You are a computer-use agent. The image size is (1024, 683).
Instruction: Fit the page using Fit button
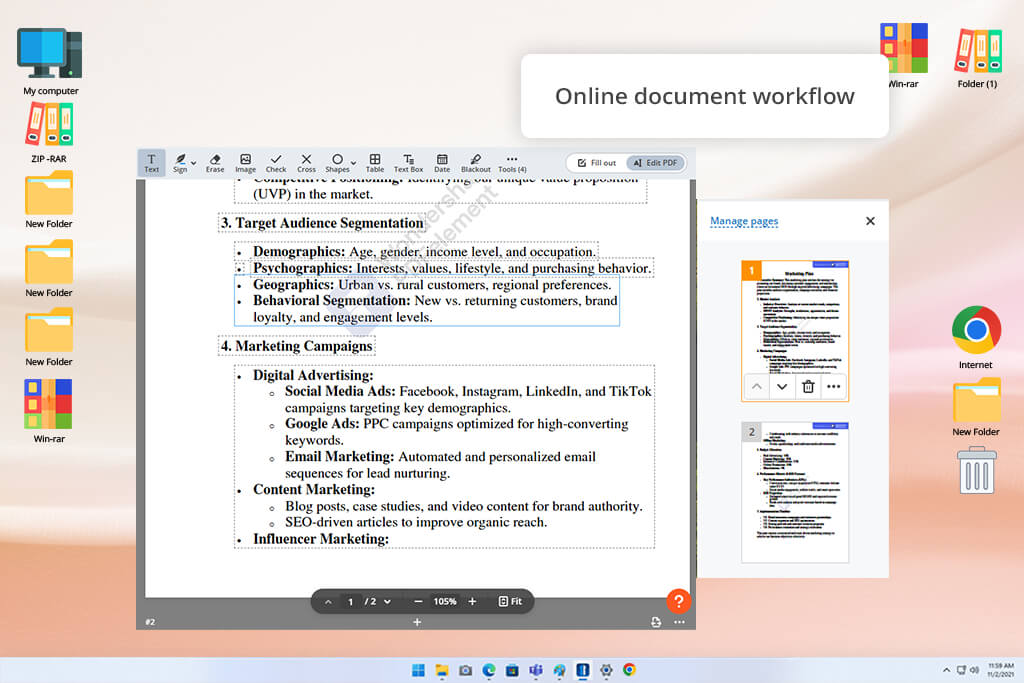pos(510,601)
